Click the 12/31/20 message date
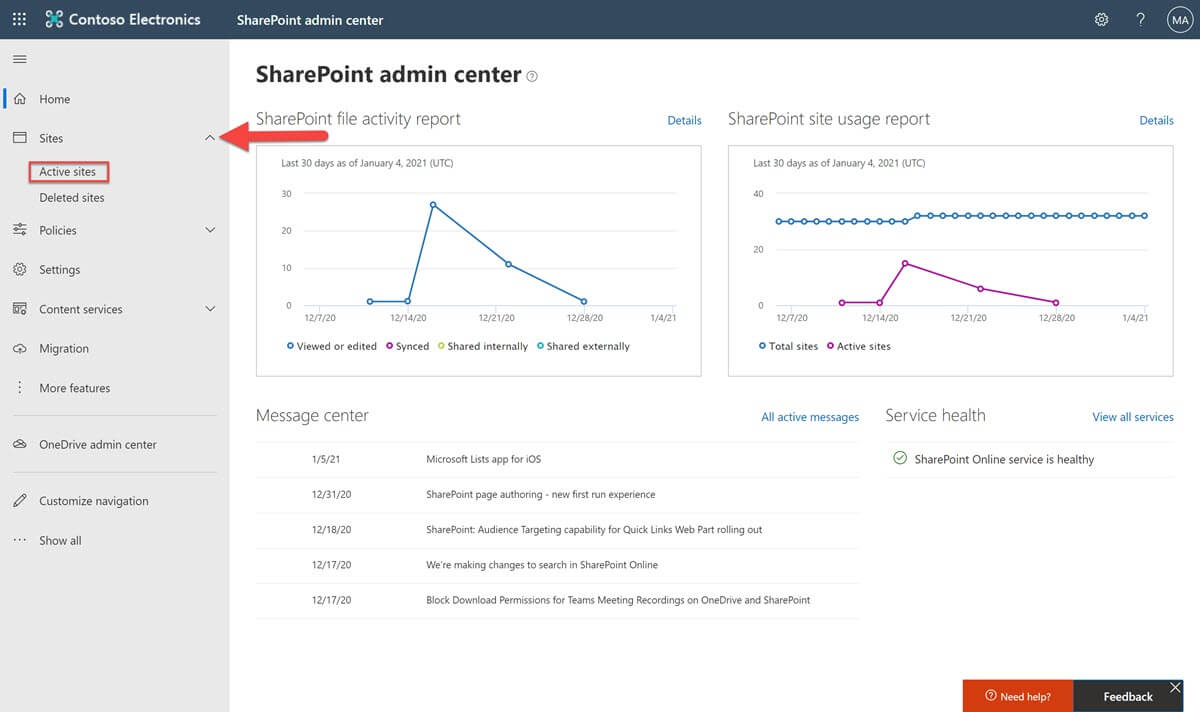The width and height of the screenshot is (1200, 712). point(331,494)
